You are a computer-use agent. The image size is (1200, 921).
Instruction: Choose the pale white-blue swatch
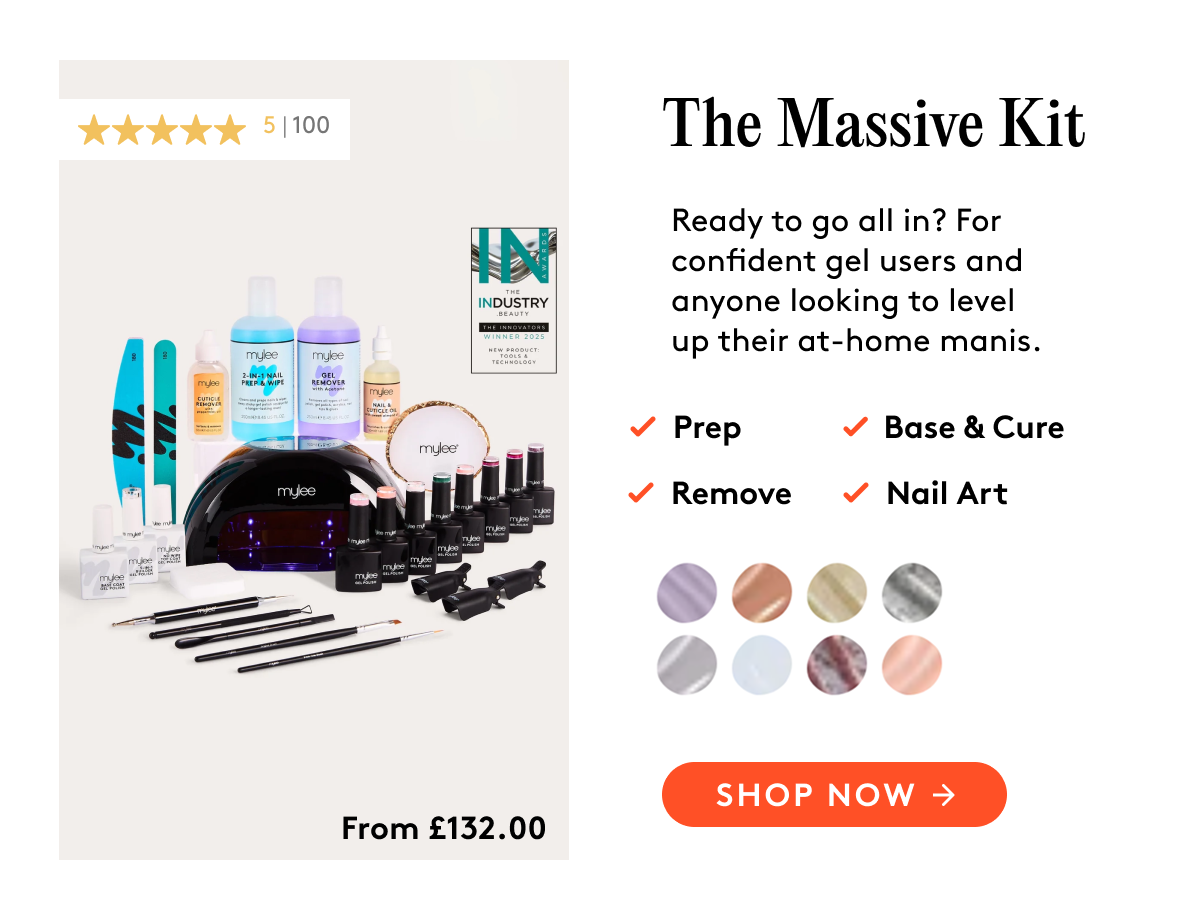[762, 666]
